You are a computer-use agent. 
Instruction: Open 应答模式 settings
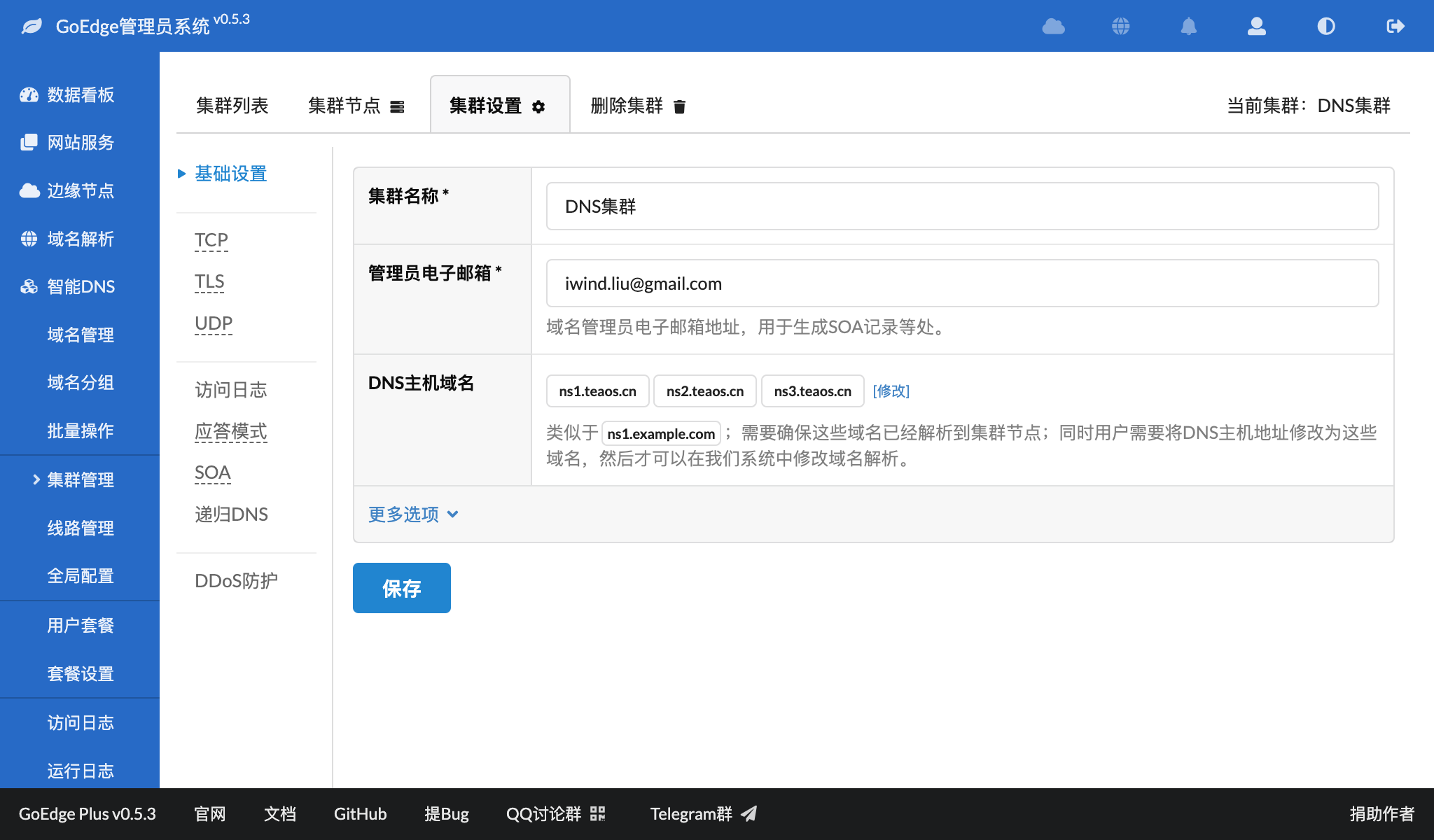click(x=231, y=431)
